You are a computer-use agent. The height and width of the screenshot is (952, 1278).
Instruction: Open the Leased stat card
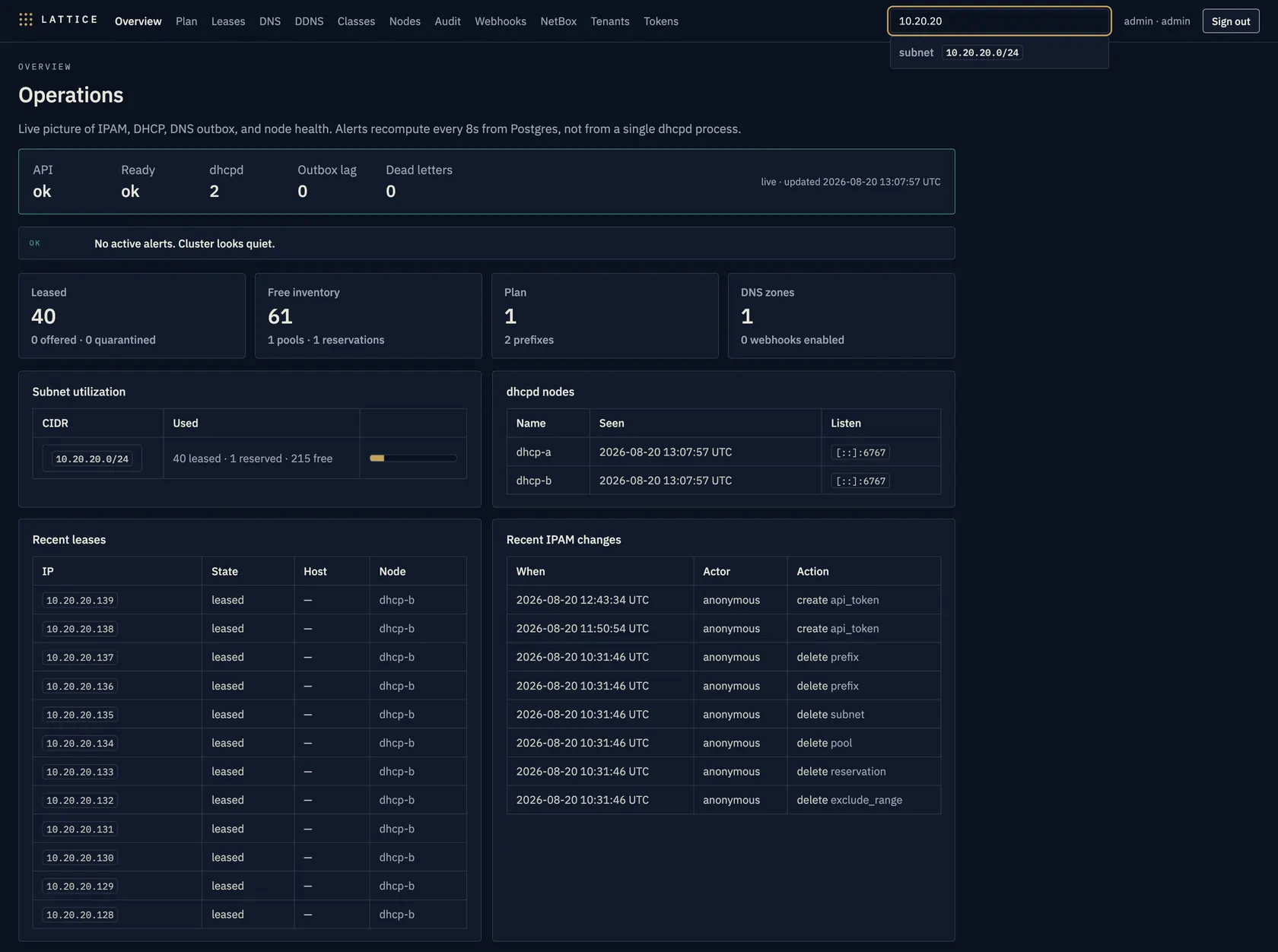pos(132,316)
